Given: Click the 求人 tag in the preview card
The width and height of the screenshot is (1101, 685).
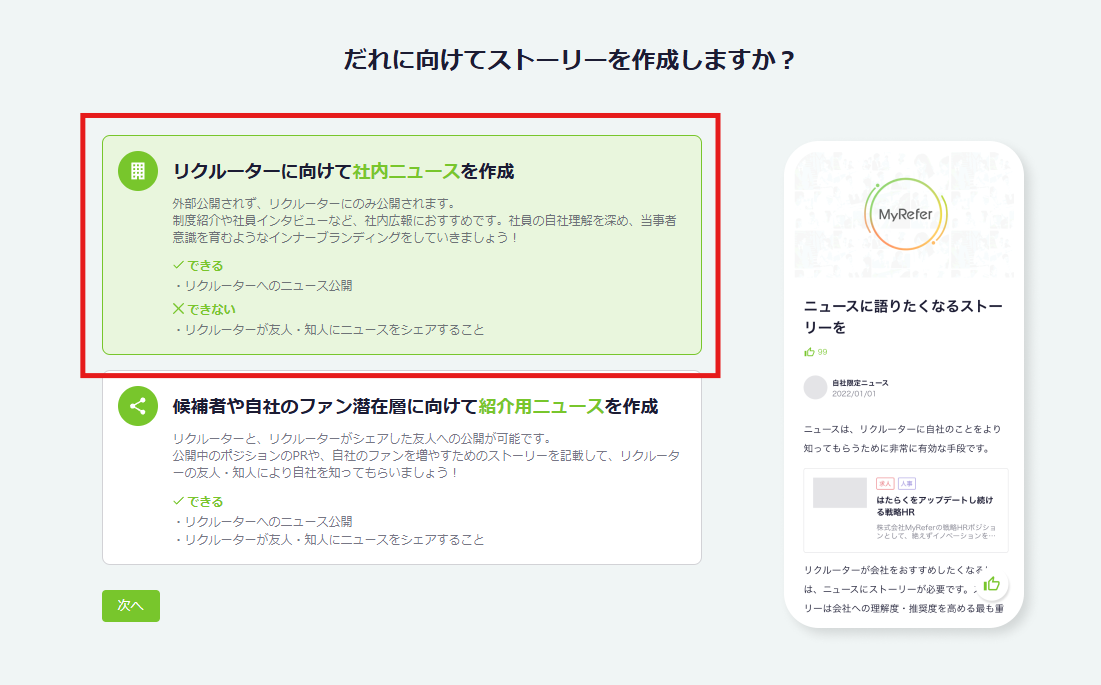Looking at the screenshot, I should pyautogui.click(x=884, y=483).
